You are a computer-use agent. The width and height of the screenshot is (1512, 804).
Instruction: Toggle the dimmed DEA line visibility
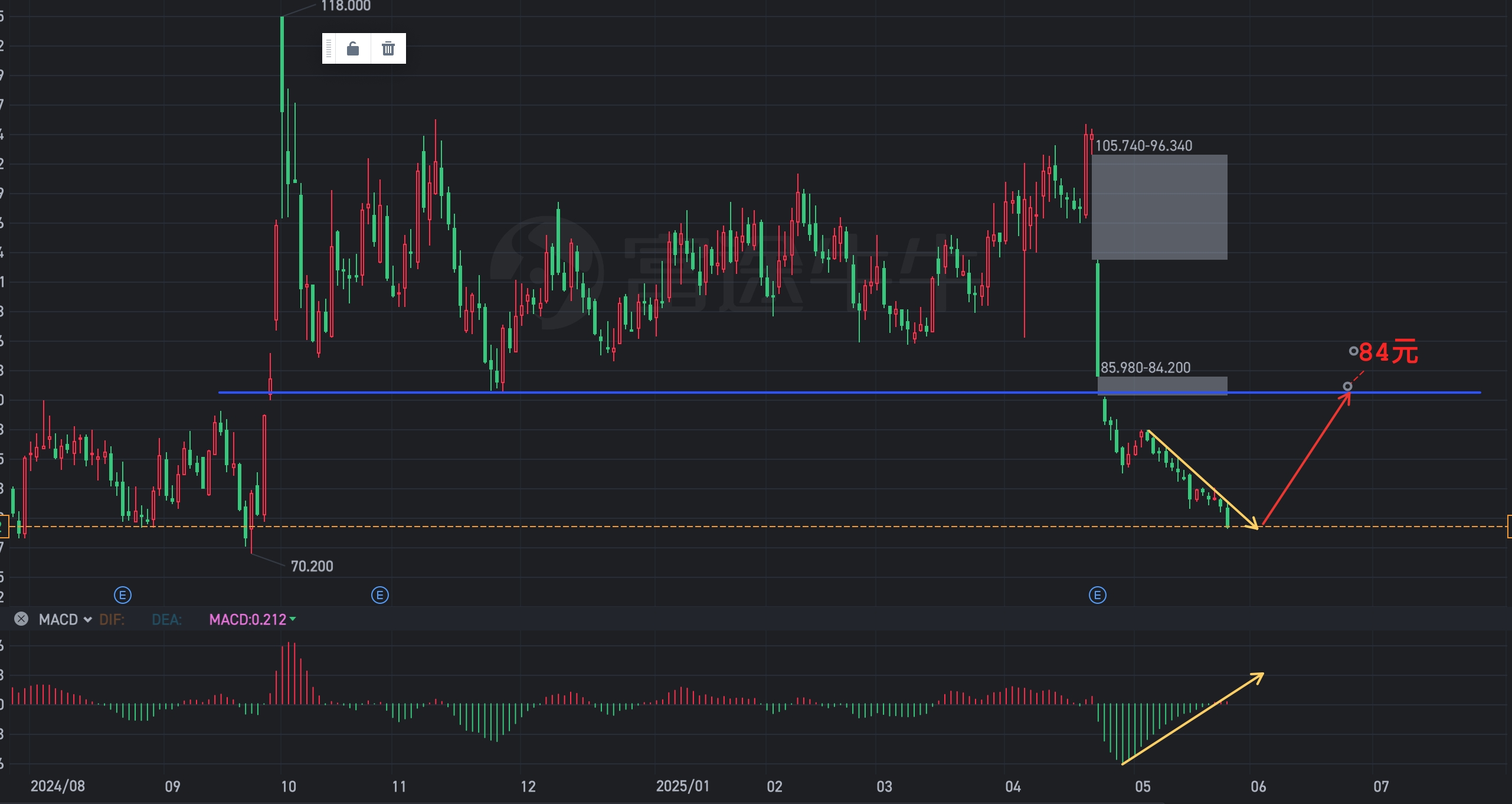166,620
